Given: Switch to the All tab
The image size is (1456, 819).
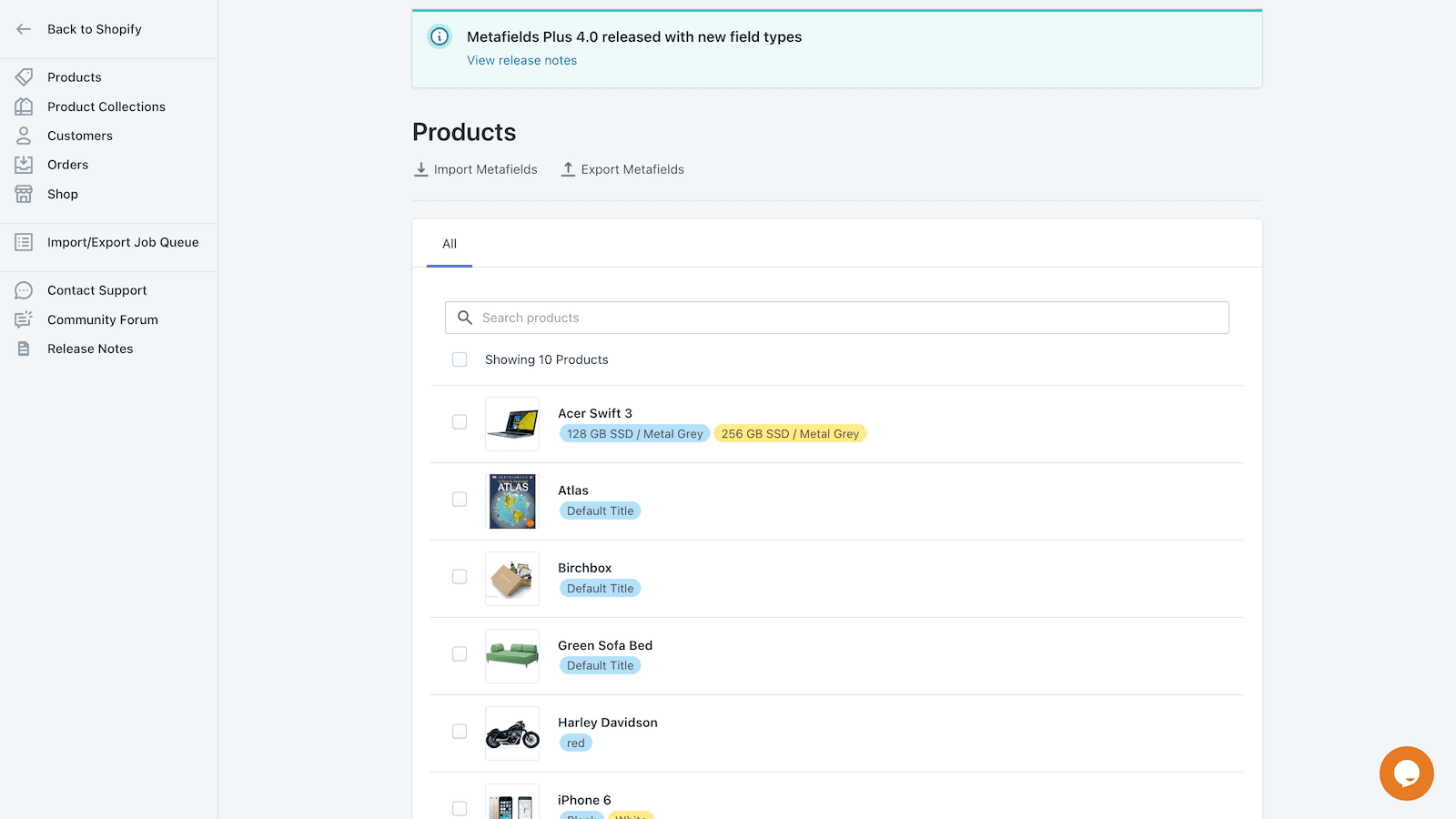Looking at the screenshot, I should [x=450, y=244].
